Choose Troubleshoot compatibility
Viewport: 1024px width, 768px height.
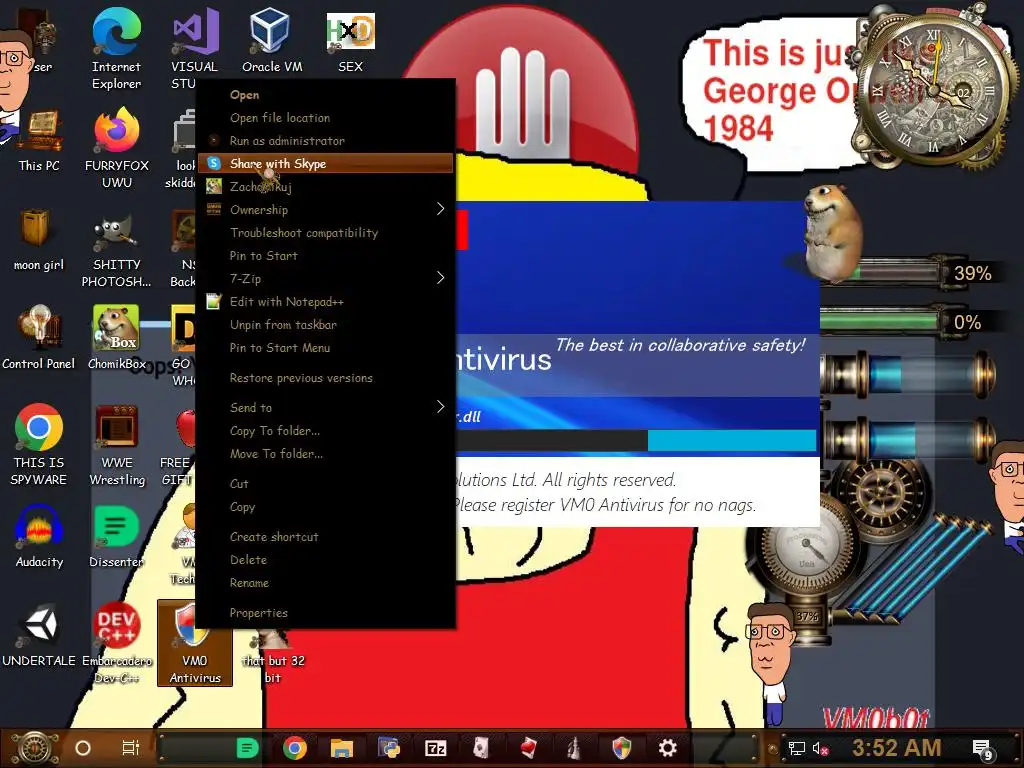coord(325,232)
